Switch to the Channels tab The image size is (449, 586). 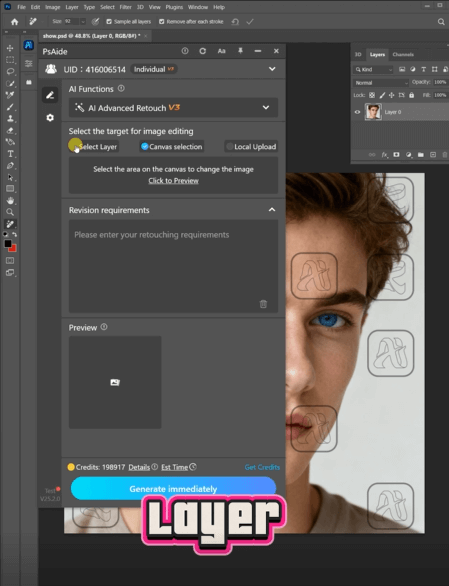(403, 55)
